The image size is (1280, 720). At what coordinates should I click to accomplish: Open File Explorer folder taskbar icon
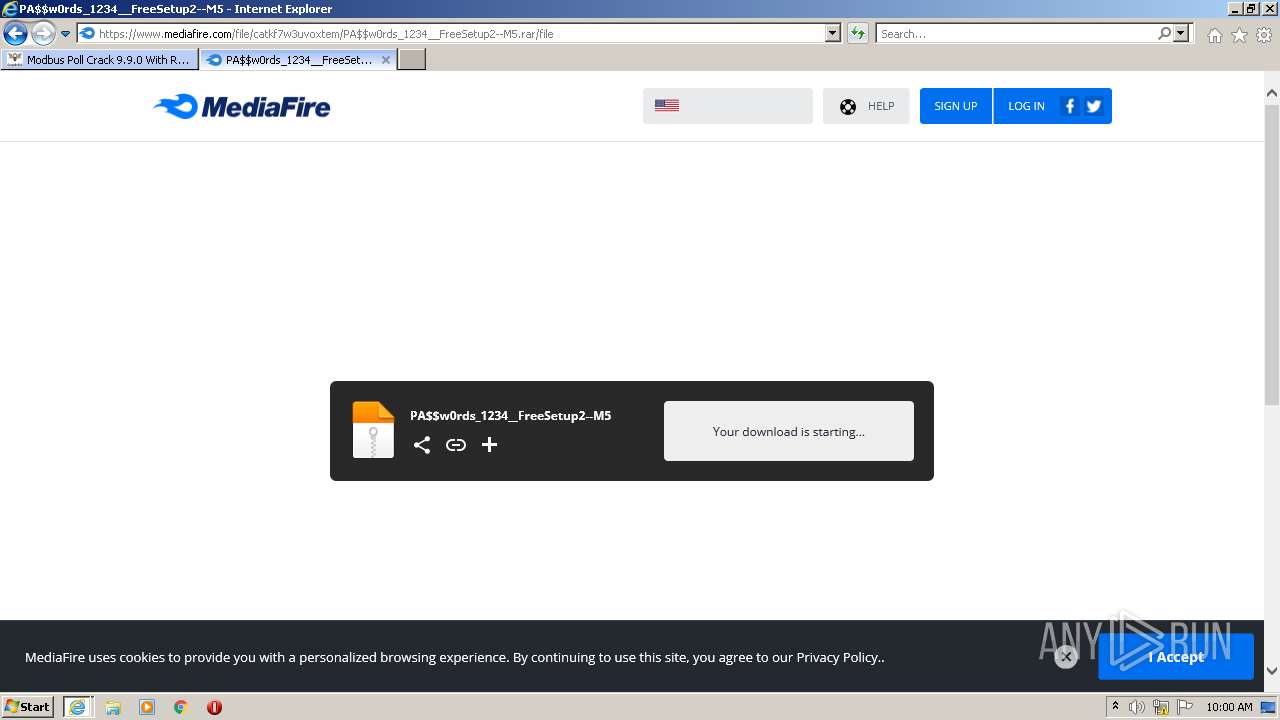coord(113,707)
